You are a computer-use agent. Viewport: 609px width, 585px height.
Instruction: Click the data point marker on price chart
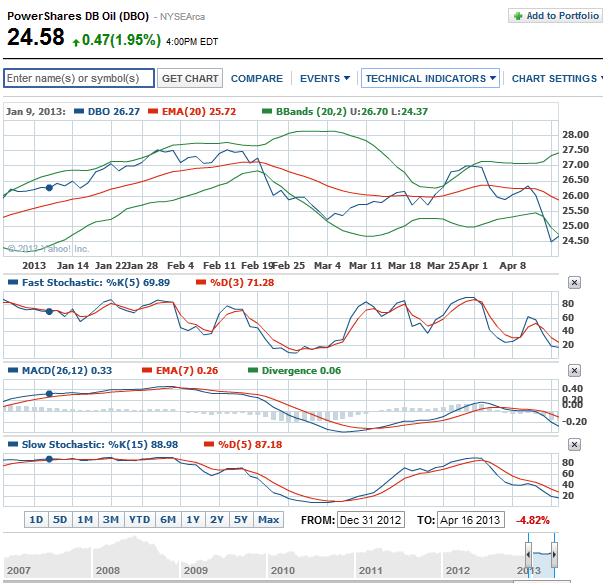click(49, 188)
